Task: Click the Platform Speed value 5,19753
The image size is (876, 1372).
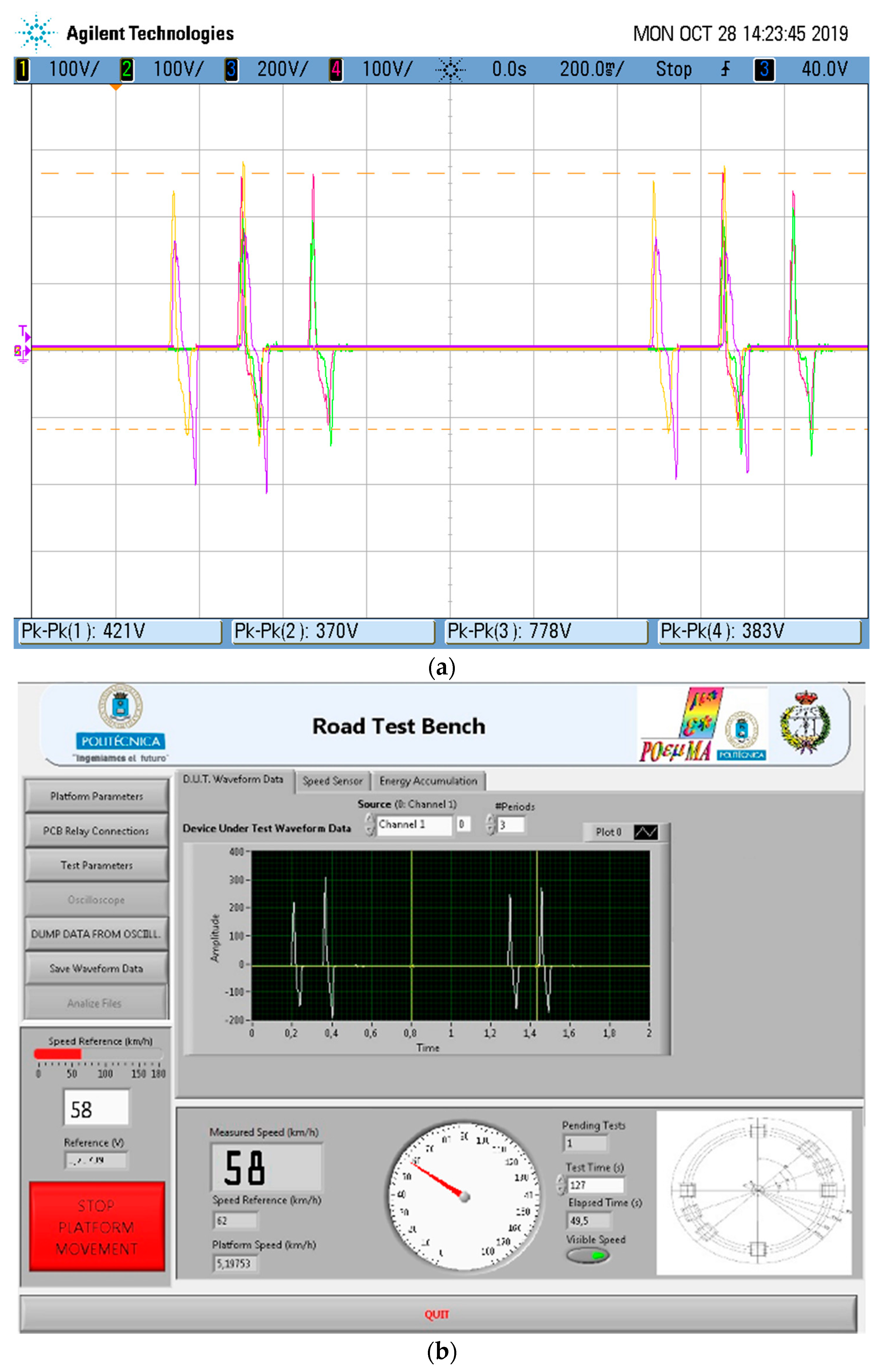Action: pos(235,1264)
